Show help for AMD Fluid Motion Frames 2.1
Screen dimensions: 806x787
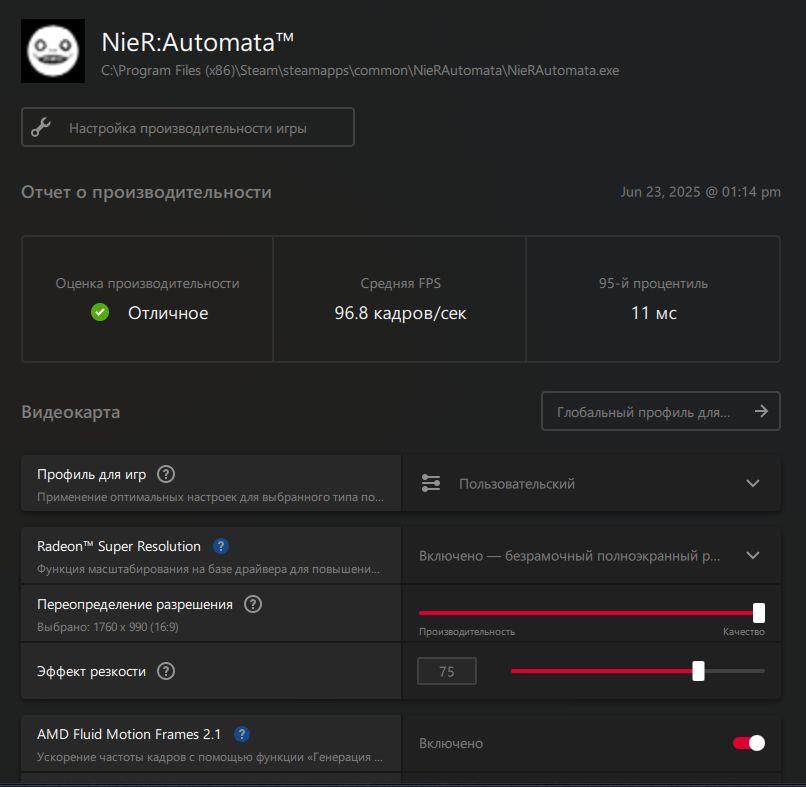tap(242, 734)
